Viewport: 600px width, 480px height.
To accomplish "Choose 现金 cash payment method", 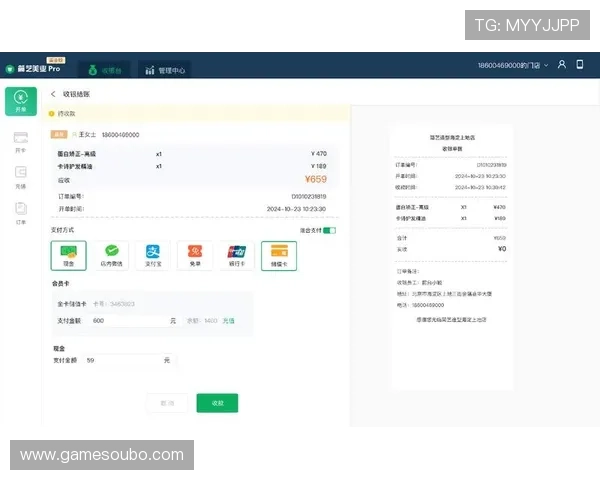I will [68, 256].
